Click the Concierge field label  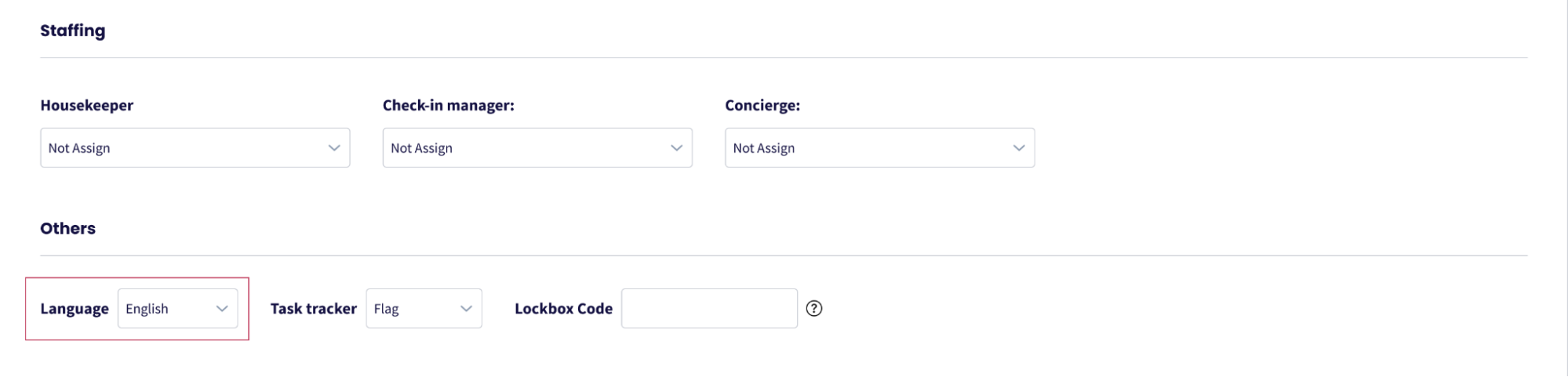(x=762, y=106)
